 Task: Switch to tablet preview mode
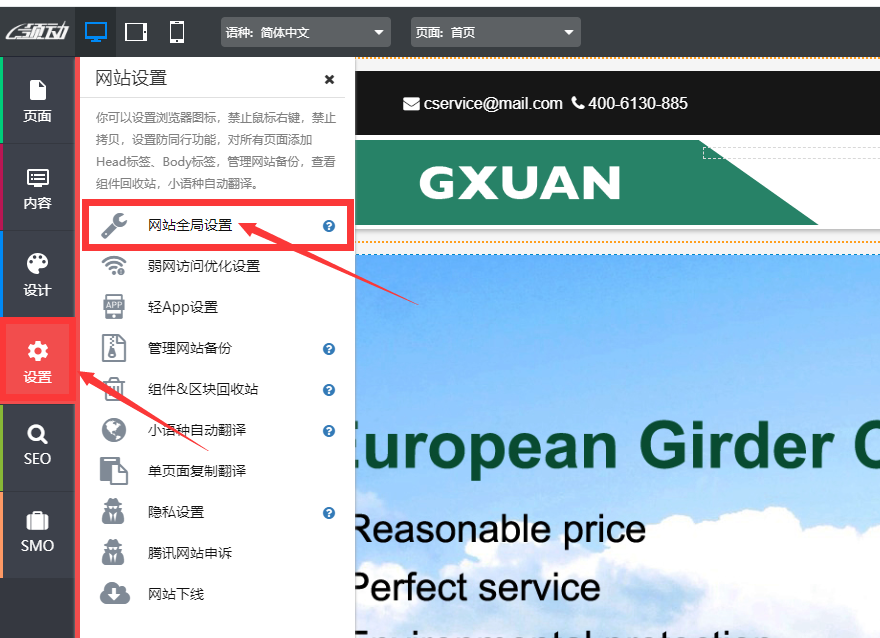point(136,32)
